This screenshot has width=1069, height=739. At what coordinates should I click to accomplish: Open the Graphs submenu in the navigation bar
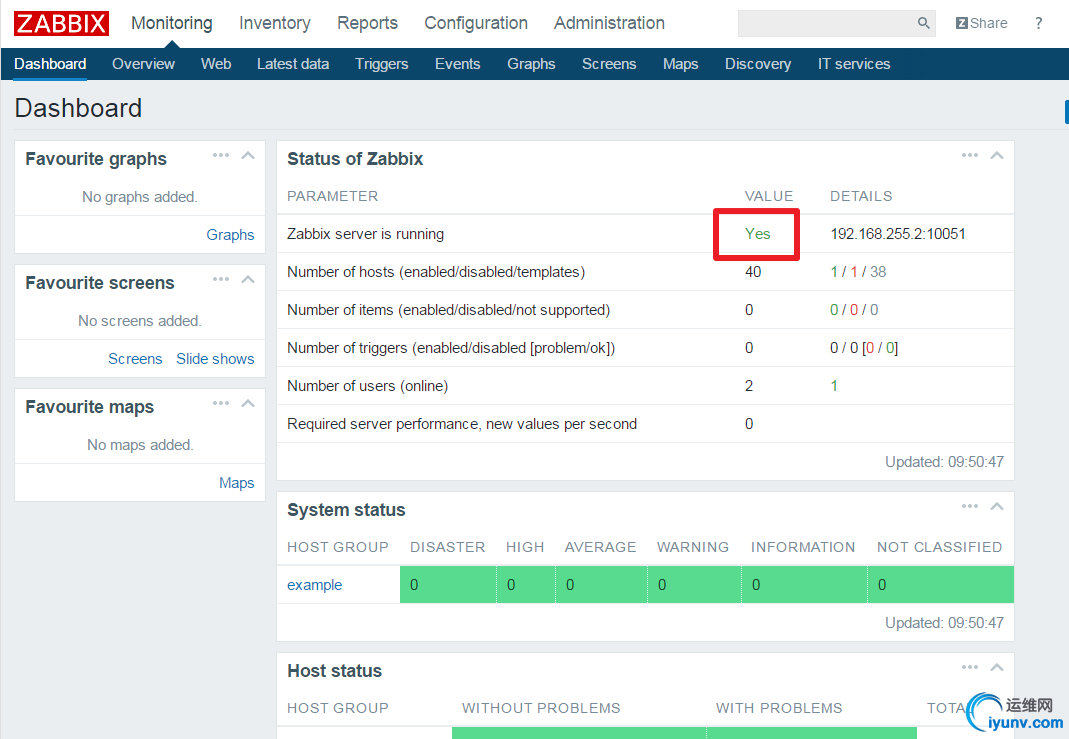pyautogui.click(x=531, y=64)
